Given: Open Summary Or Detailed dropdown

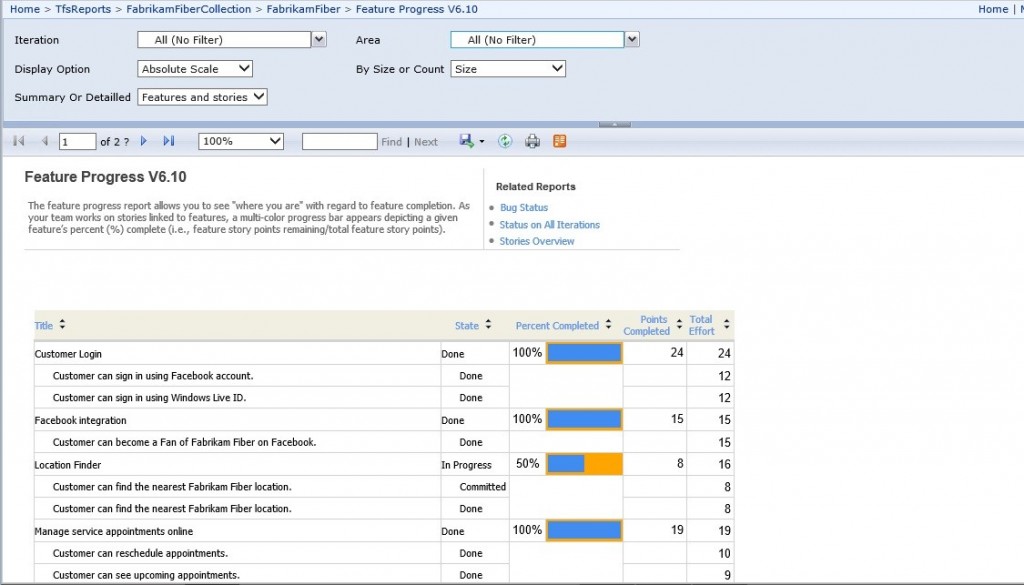Looking at the screenshot, I should pos(202,97).
